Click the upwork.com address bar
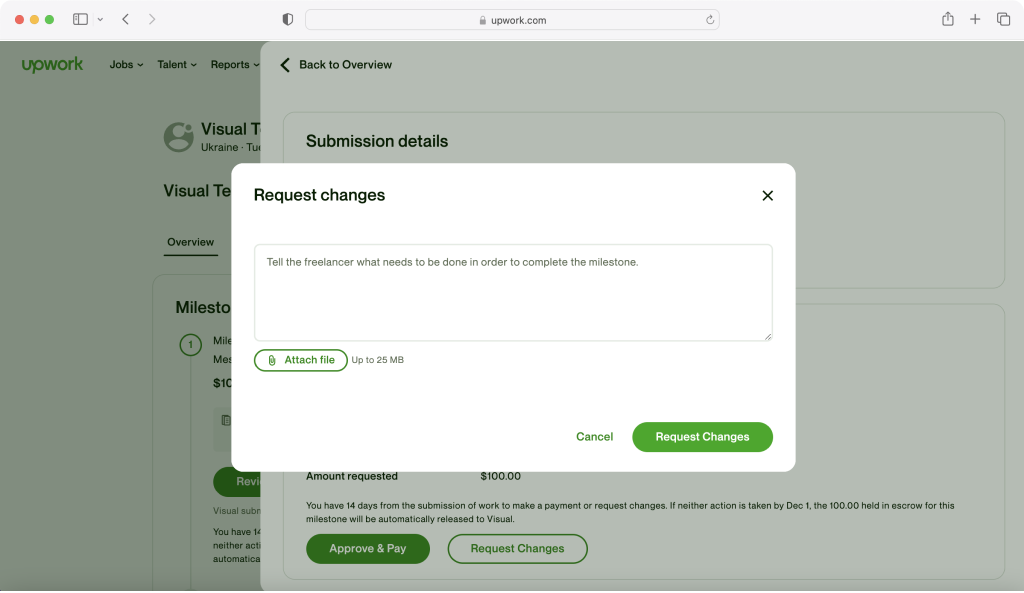1024x593 pixels. click(x=512, y=20)
